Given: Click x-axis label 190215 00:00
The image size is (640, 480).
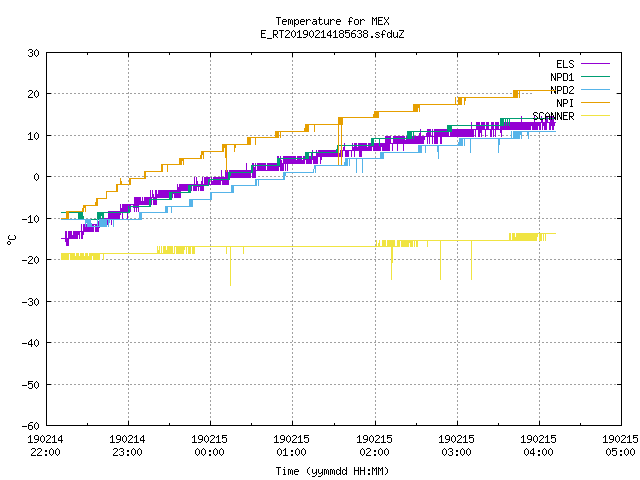Looking at the screenshot, I should point(209,445).
